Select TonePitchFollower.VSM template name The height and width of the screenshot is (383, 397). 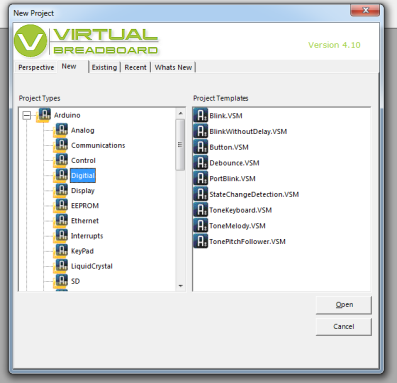click(247, 241)
